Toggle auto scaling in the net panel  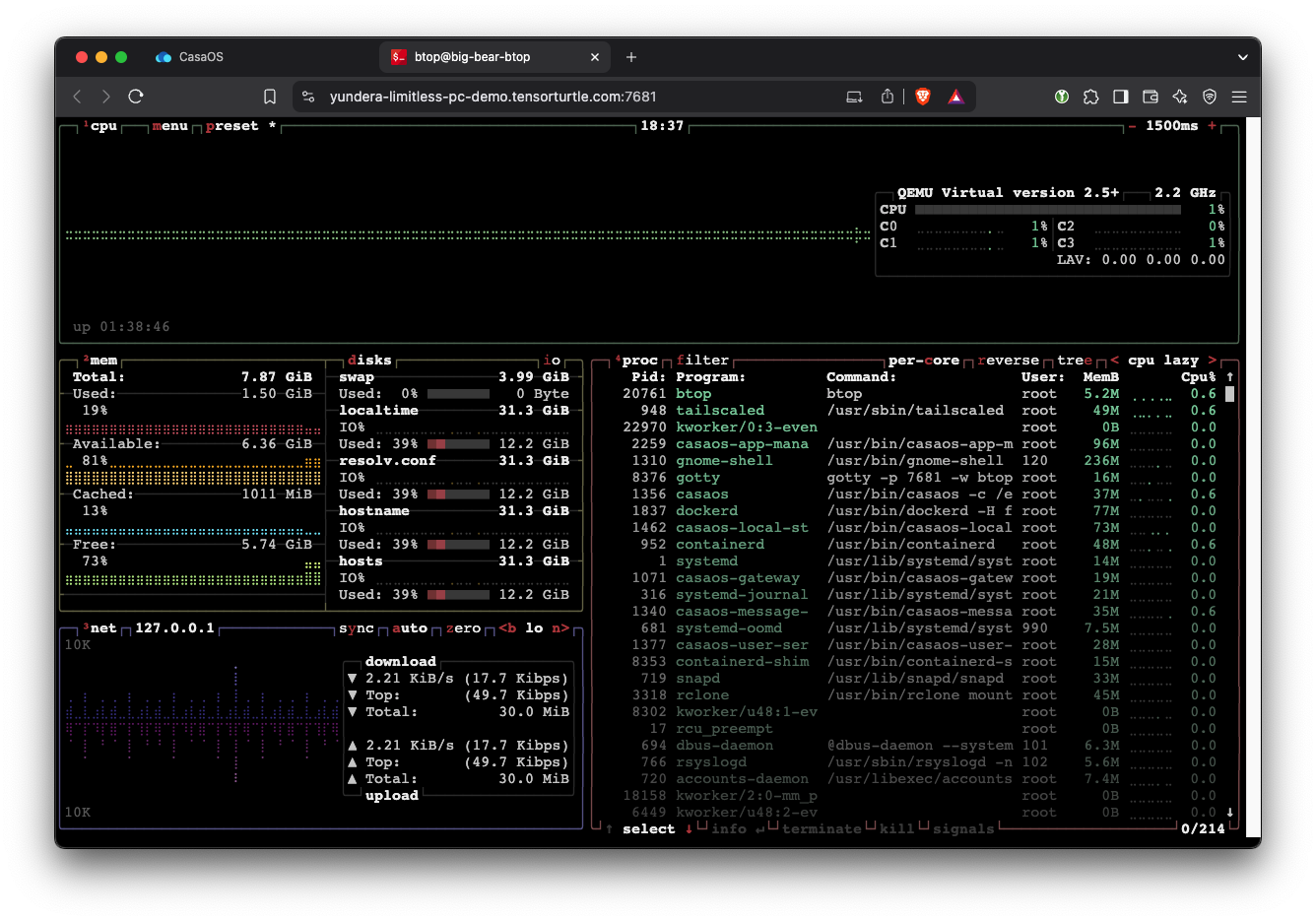pyautogui.click(x=409, y=628)
